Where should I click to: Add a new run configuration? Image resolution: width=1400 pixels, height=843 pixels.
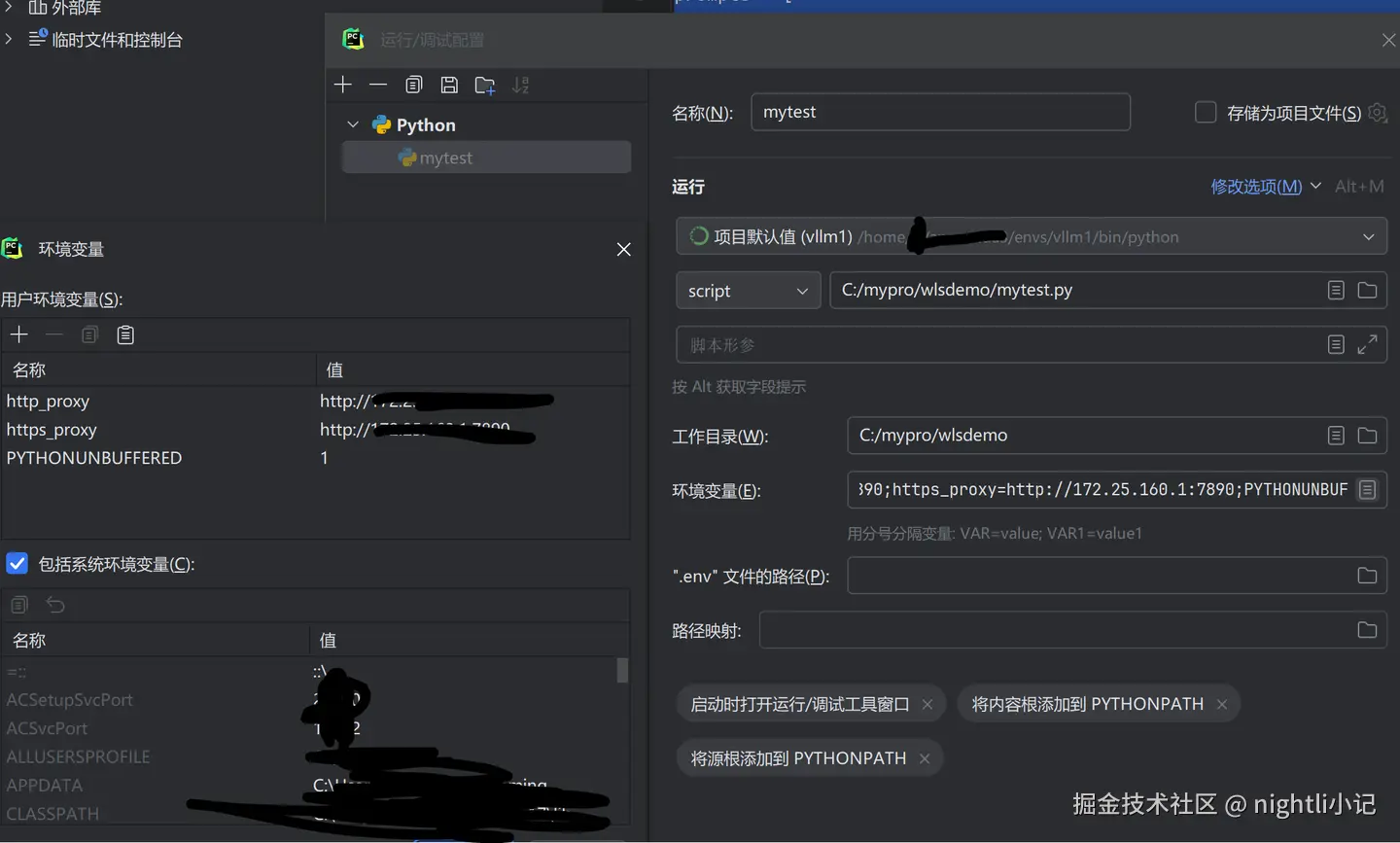coord(342,85)
